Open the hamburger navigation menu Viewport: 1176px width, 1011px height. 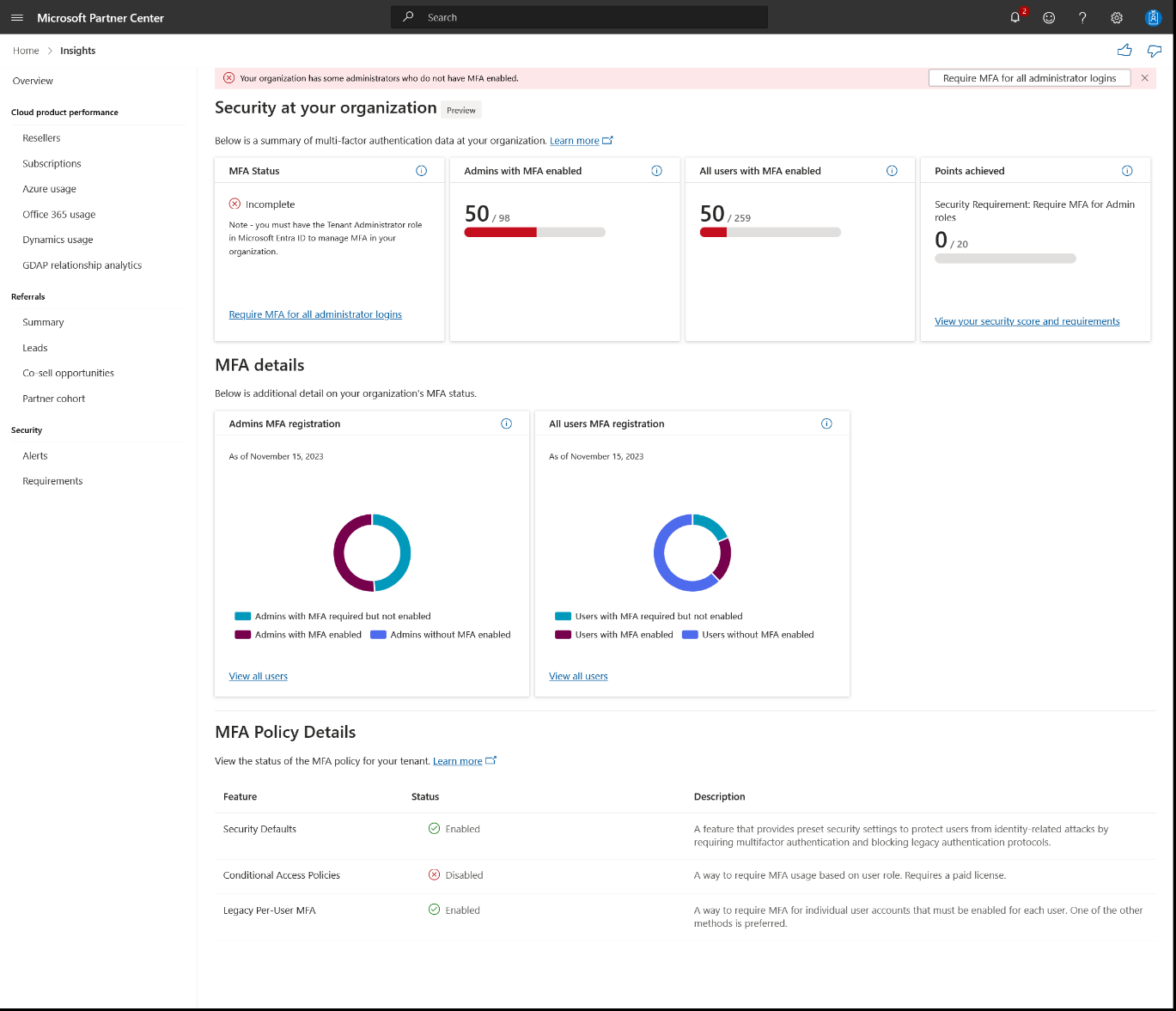[x=17, y=17]
